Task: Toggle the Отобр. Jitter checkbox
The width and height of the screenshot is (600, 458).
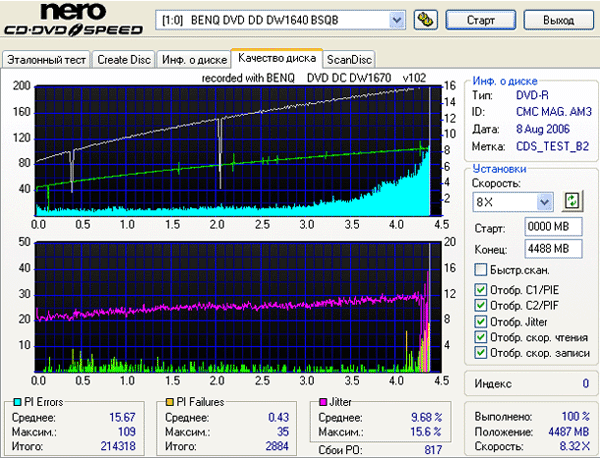Action: coord(481,322)
